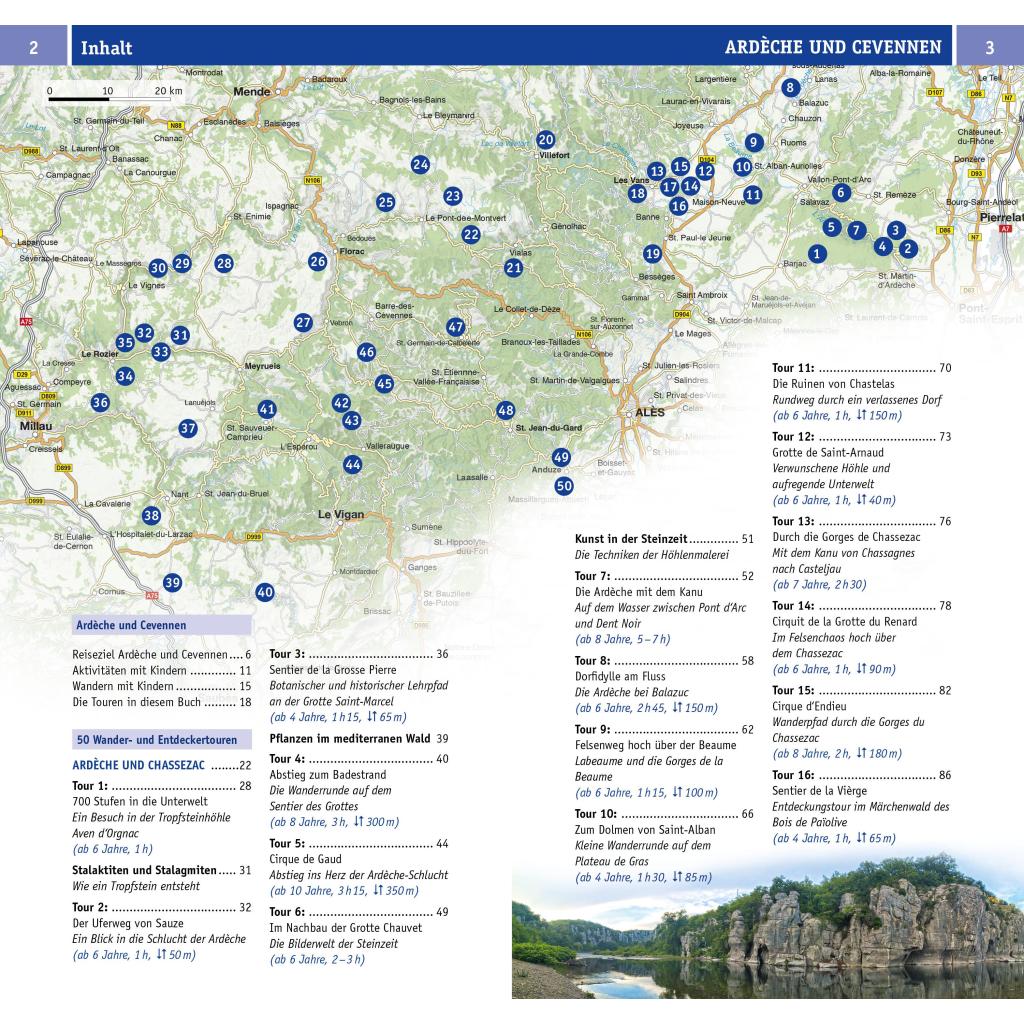Click map marker number 8 near Balazuc
The height and width of the screenshot is (1024, 1024).
pyautogui.click(x=790, y=87)
